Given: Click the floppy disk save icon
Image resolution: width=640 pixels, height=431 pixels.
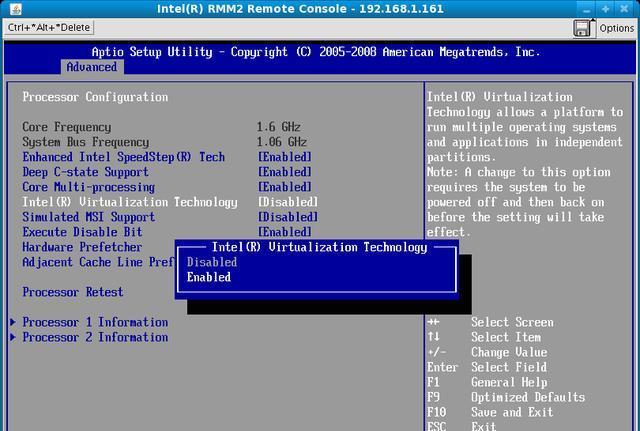Looking at the screenshot, I should coord(583,29).
